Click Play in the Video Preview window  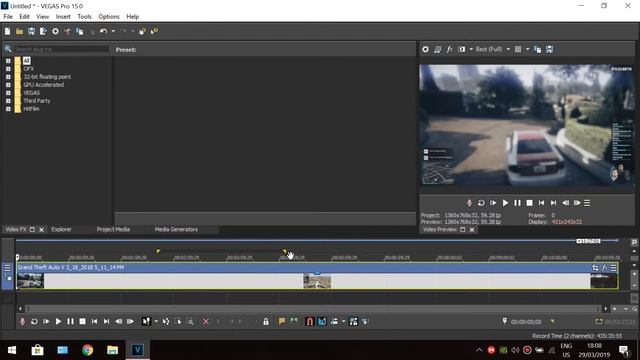505,203
